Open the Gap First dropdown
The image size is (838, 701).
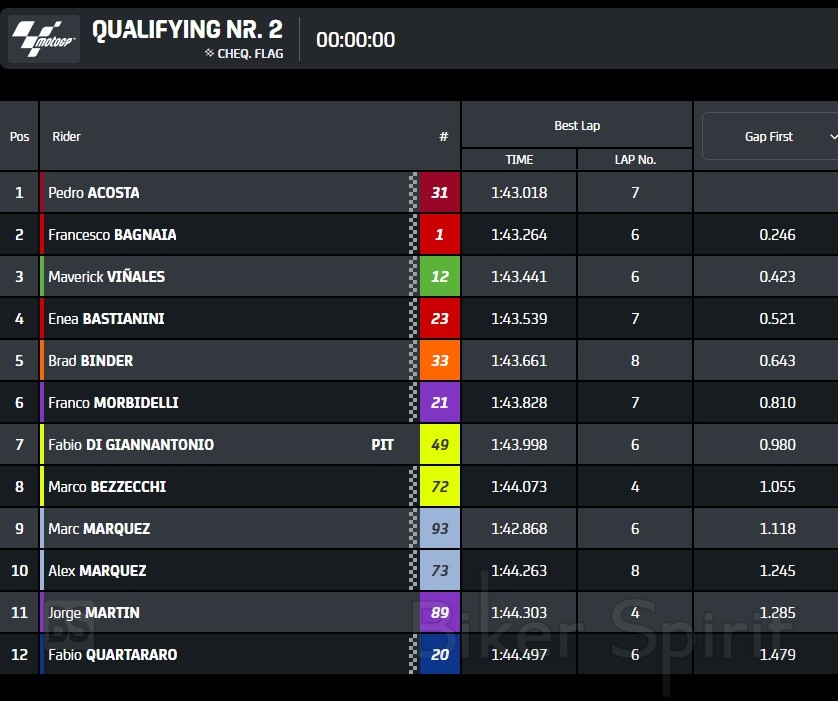pyautogui.click(x=769, y=136)
